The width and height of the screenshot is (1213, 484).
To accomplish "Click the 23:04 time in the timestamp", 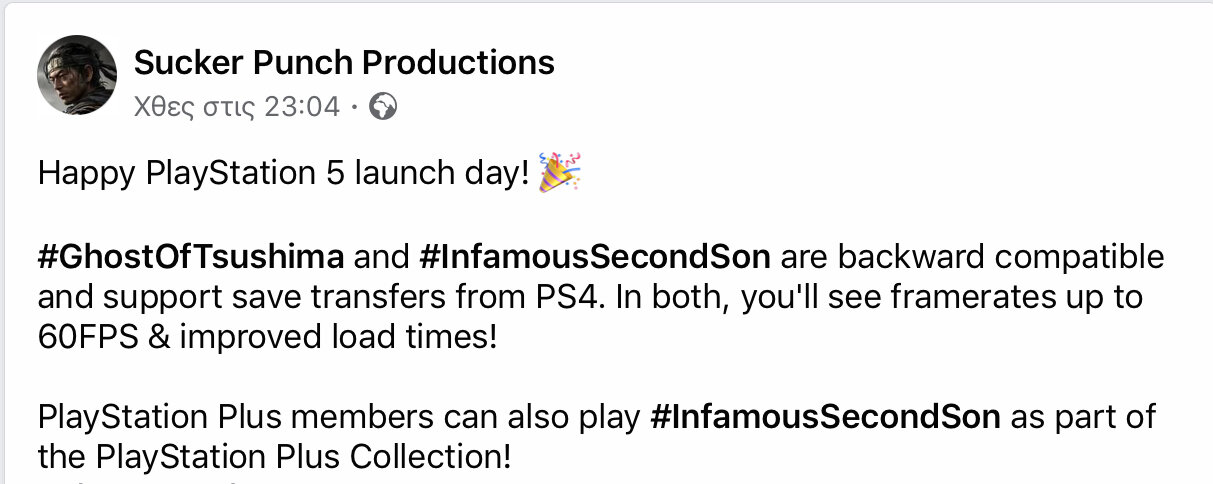I will 302,106.
